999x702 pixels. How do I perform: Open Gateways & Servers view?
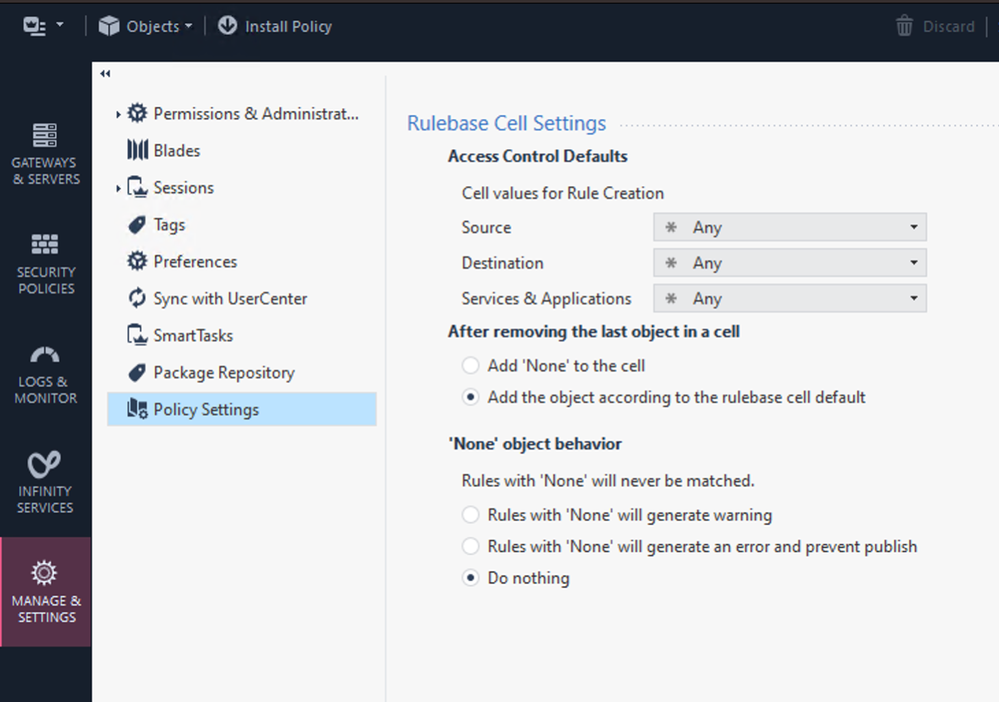coord(46,154)
